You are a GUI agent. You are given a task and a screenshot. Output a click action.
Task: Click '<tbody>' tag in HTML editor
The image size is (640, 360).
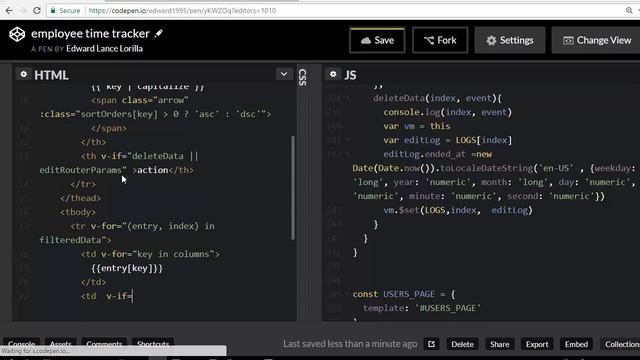78,212
